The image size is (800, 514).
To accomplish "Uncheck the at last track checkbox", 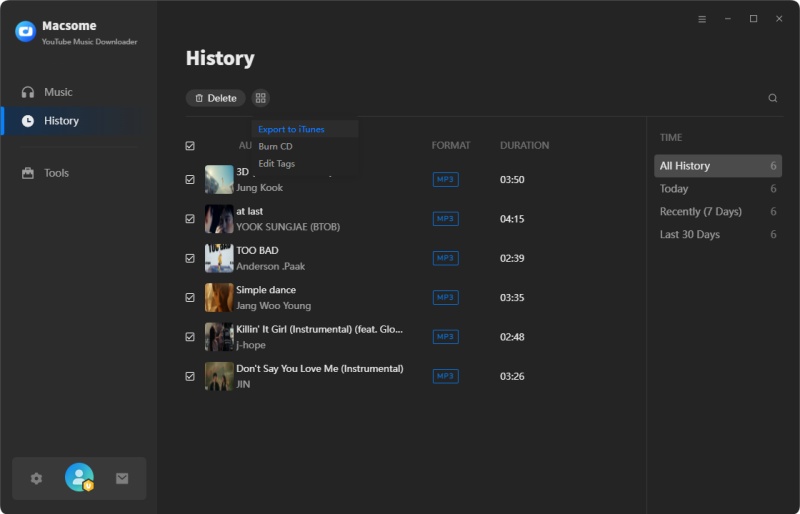I will [190, 219].
